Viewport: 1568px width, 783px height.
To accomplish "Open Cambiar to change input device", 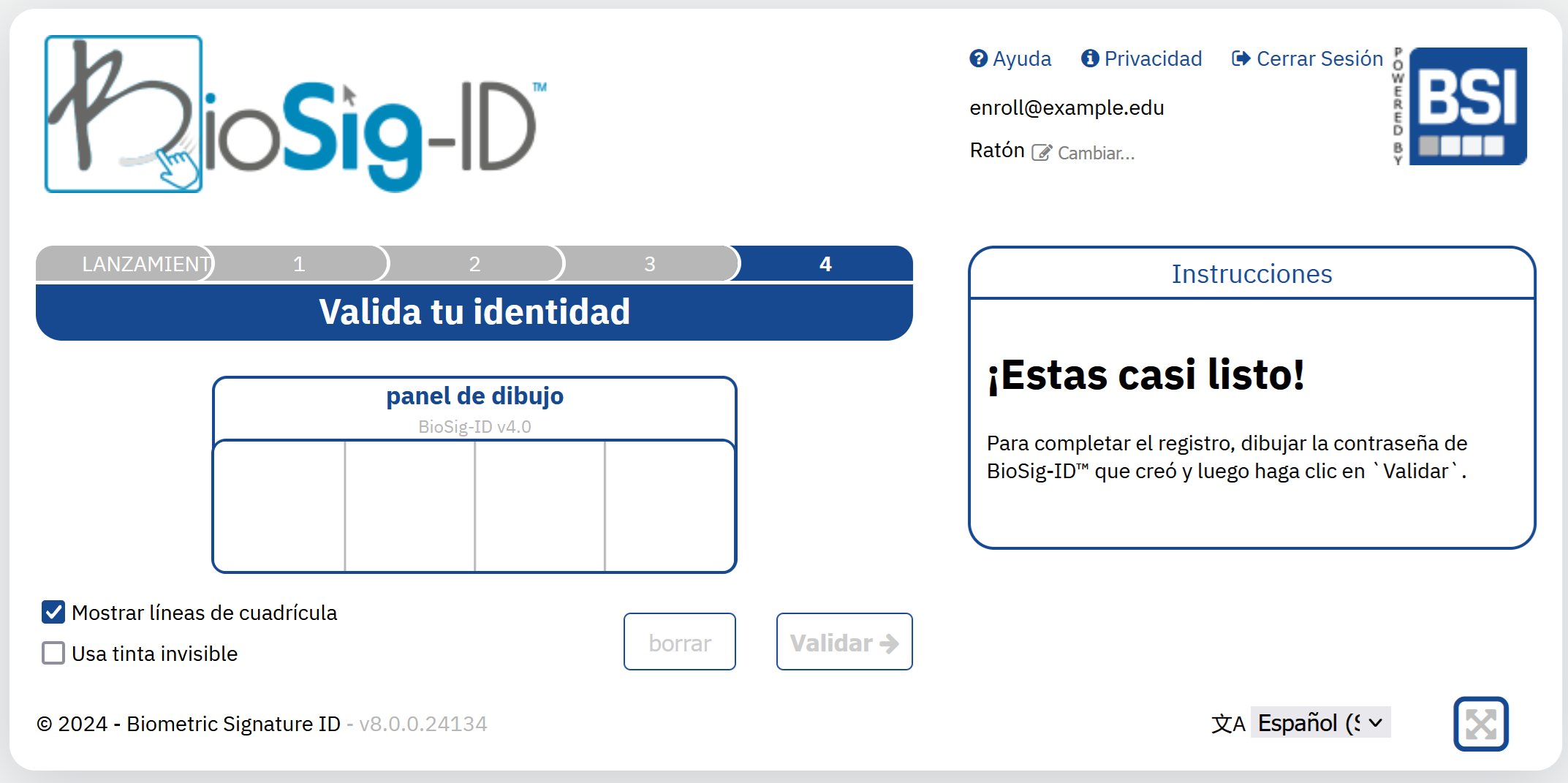I will pos(1094,152).
